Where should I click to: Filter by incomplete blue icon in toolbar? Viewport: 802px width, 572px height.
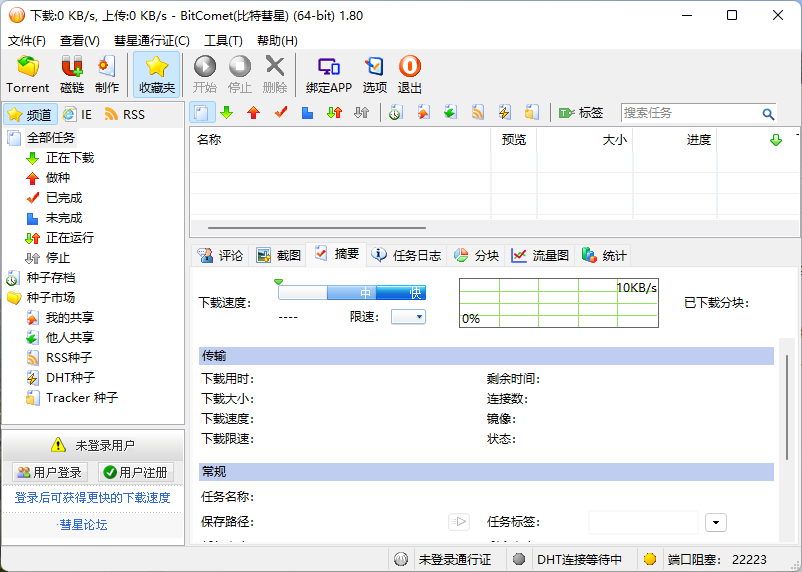(307, 113)
